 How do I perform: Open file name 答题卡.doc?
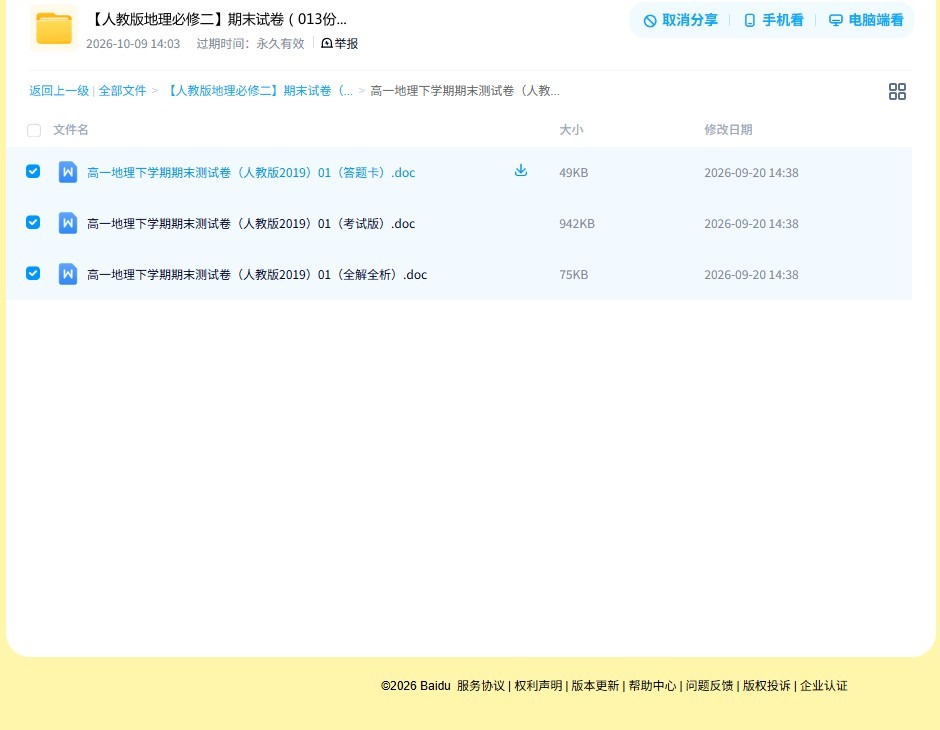click(x=251, y=173)
